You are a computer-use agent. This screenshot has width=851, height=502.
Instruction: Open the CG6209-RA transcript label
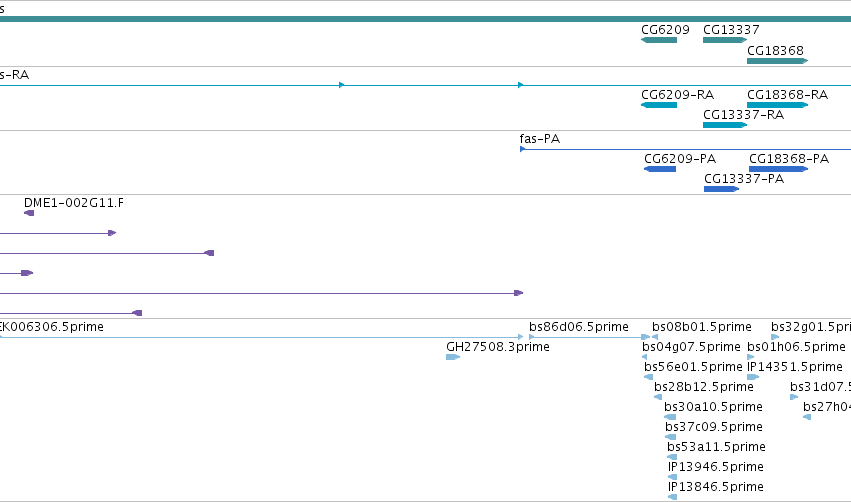(677, 95)
